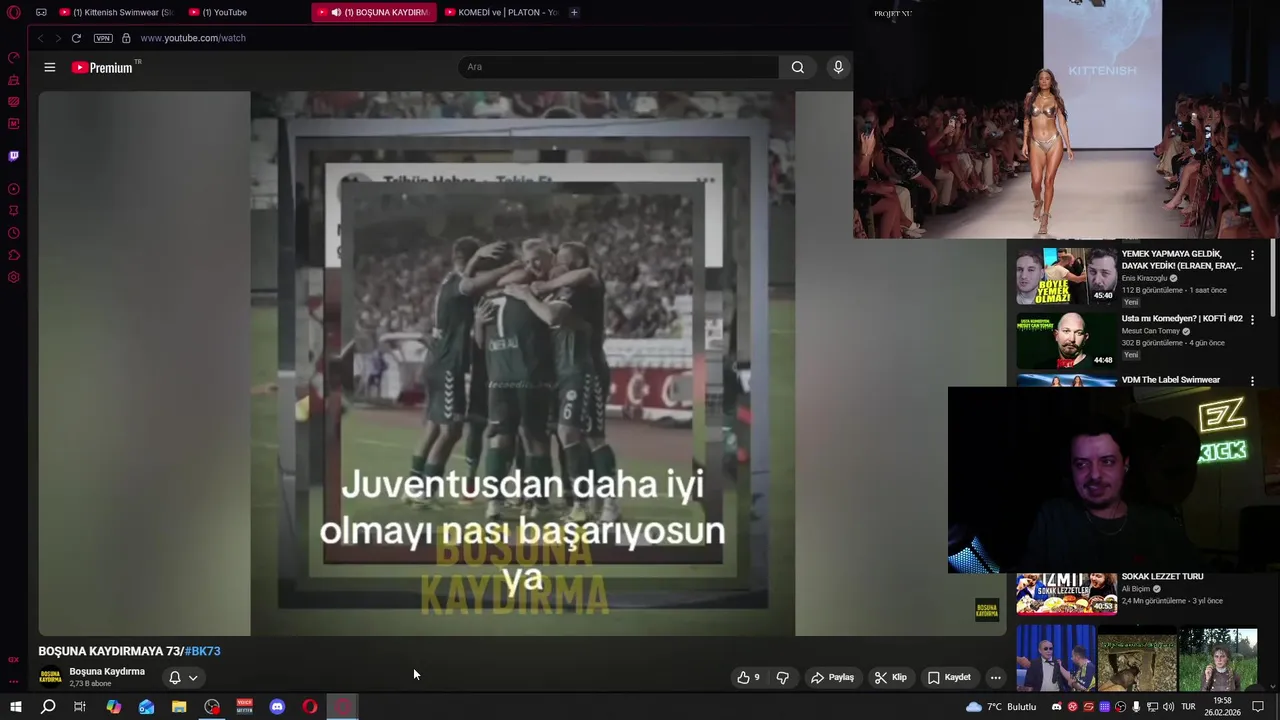Open the 7°C Bulutlu weather widget

1001,707
